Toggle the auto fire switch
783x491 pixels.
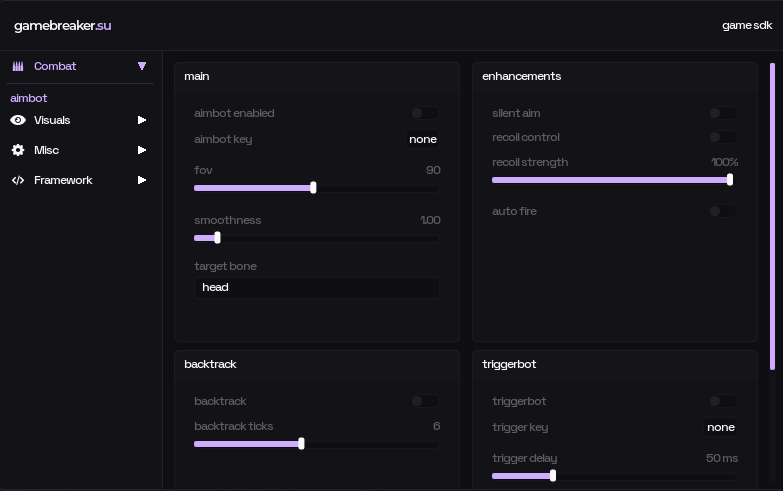[723, 211]
